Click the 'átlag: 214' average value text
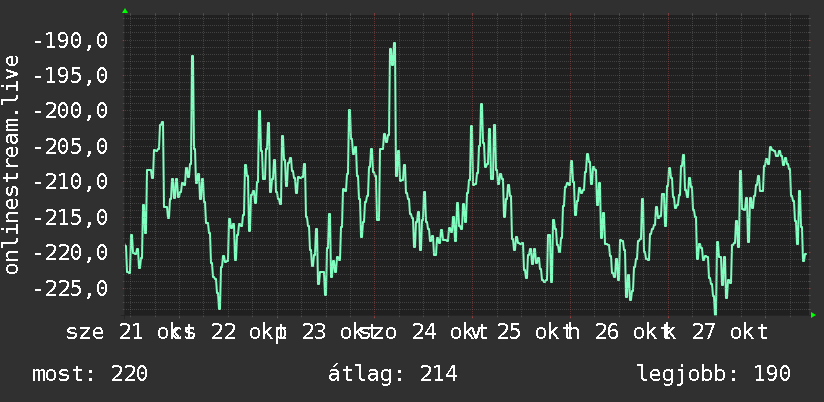Image resolution: width=824 pixels, height=402 pixels. click(x=393, y=374)
